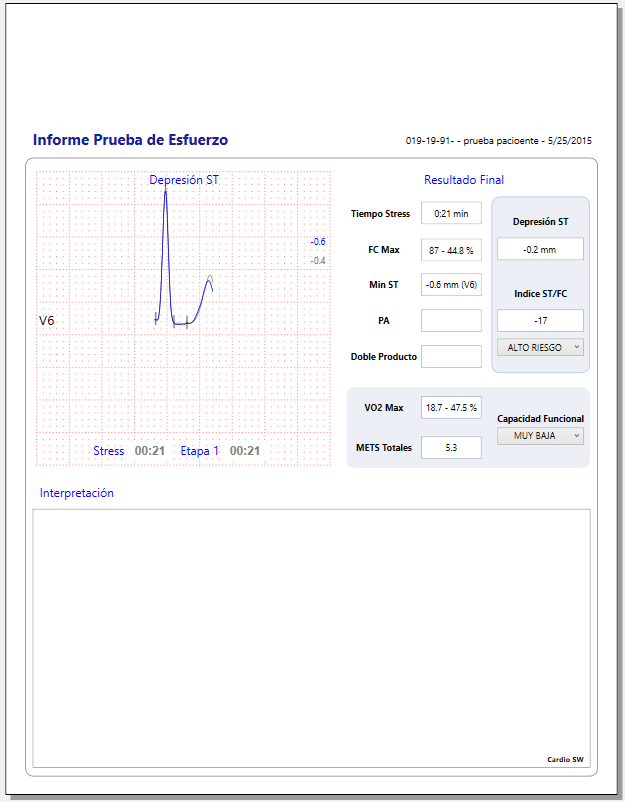Expand the MUY BAJA Capacidad Funcional dropdown
Viewport: 625px width, 802px height.
click(x=540, y=436)
